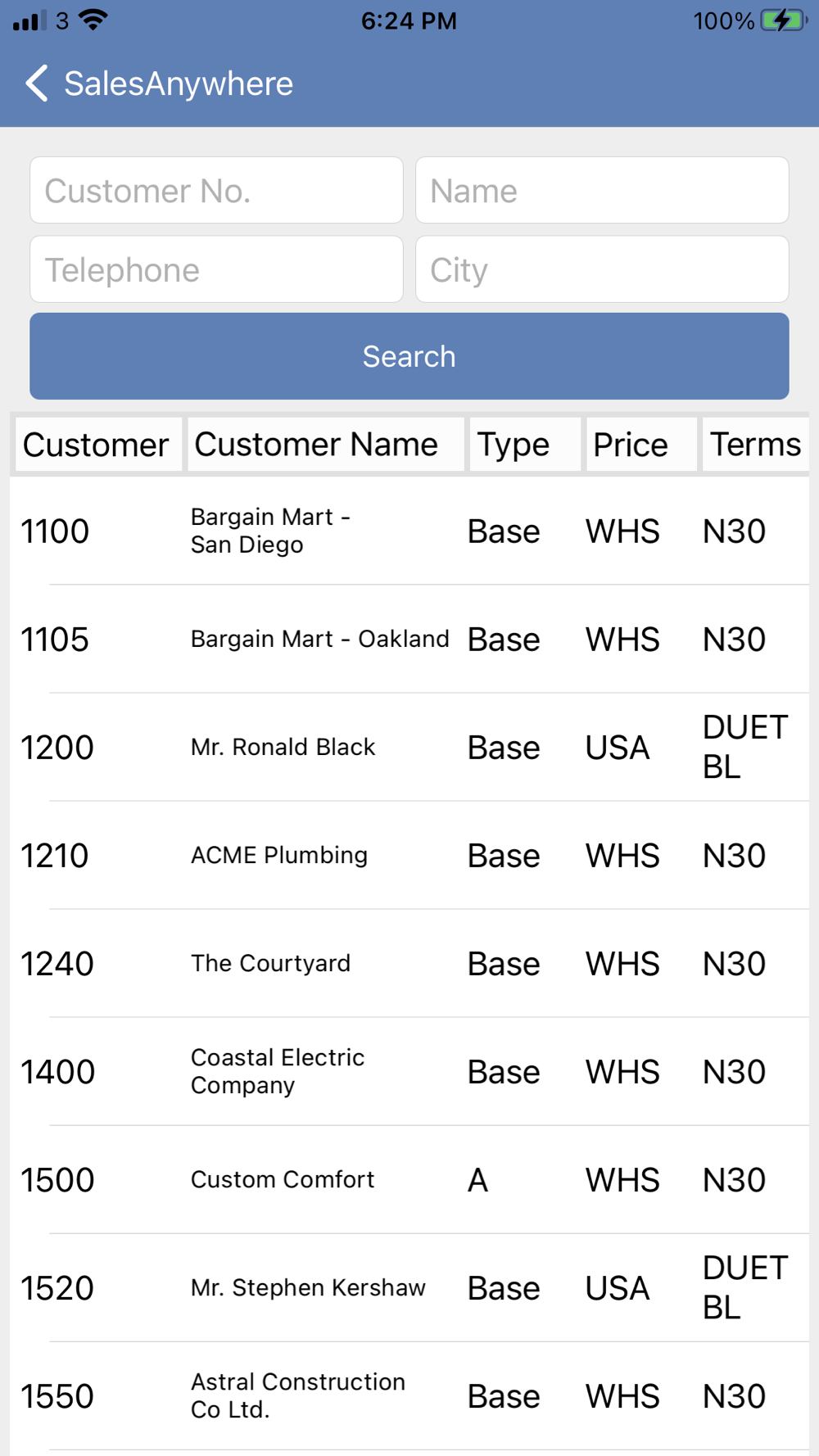Image resolution: width=819 pixels, height=1456 pixels.
Task: Focus the Telephone input field
Action: point(216,269)
